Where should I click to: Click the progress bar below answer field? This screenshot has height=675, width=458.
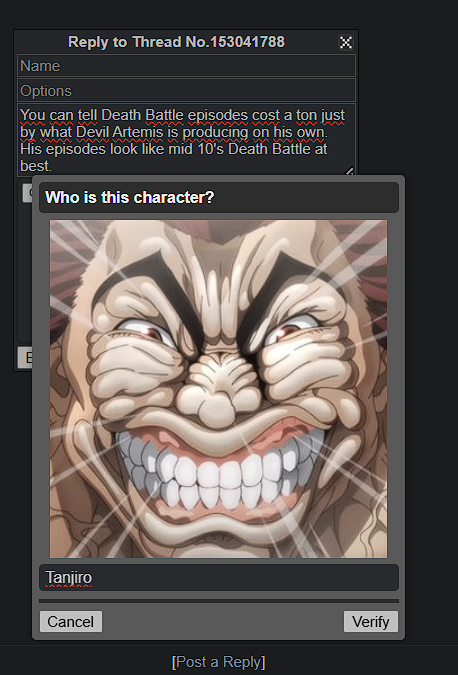pos(219,601)
